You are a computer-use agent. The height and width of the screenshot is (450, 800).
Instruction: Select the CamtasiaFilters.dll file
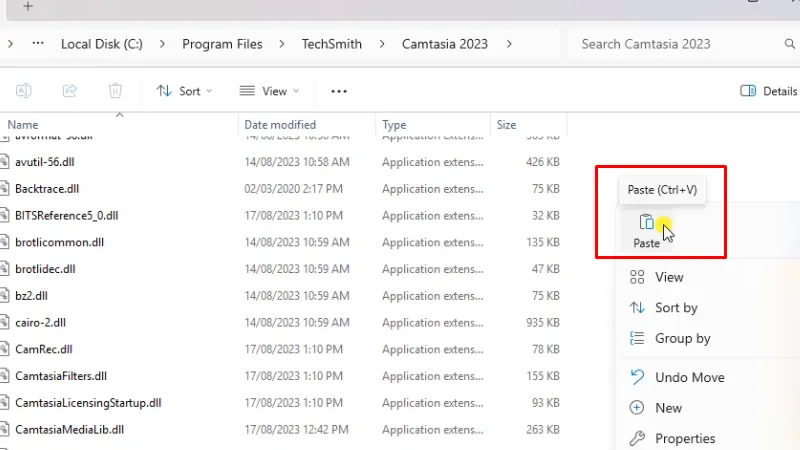click(x=61, y=376)
